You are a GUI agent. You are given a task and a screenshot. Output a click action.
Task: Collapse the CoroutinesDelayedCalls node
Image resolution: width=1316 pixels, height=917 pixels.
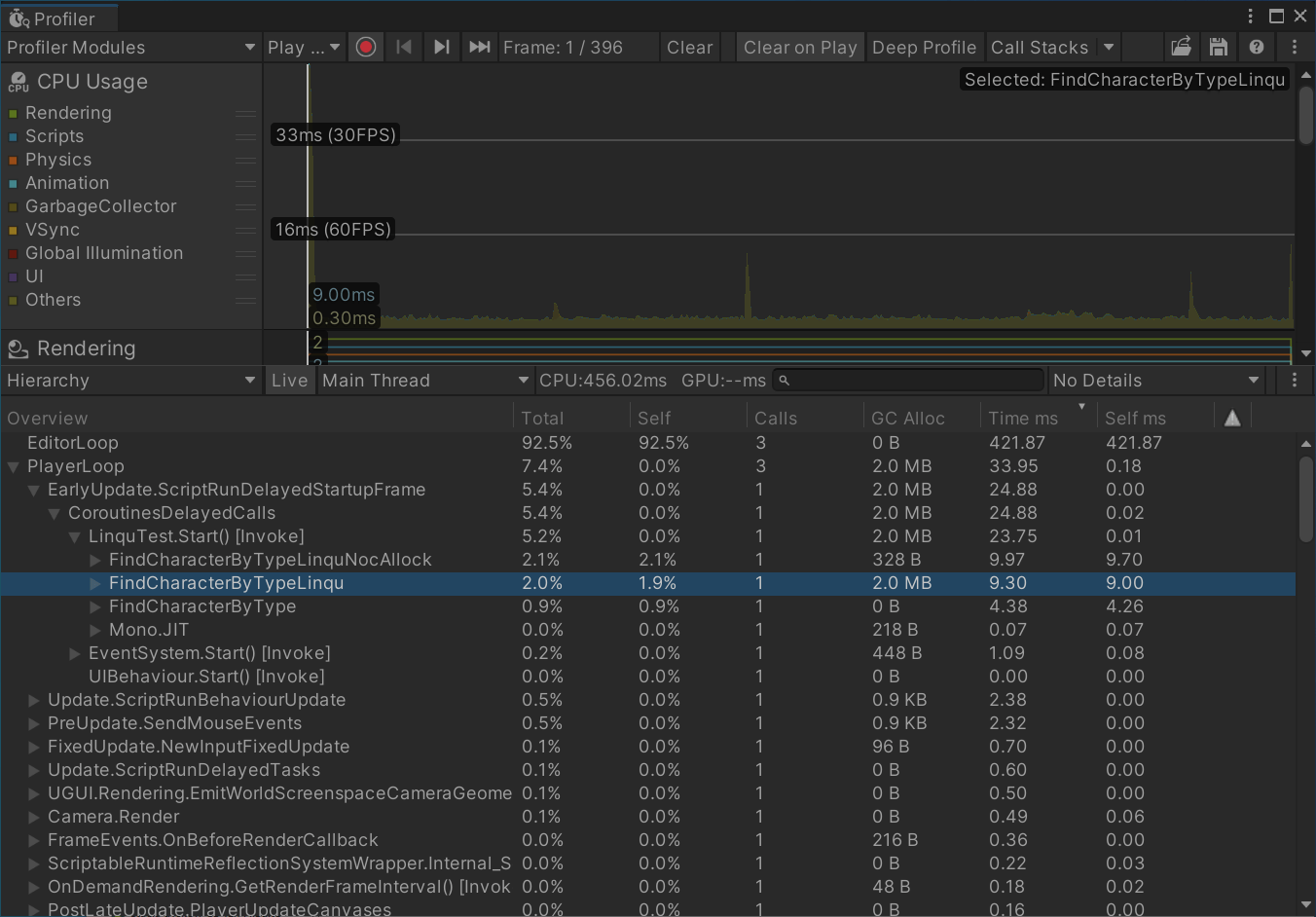pyautogui.click(x=55, y=513)
